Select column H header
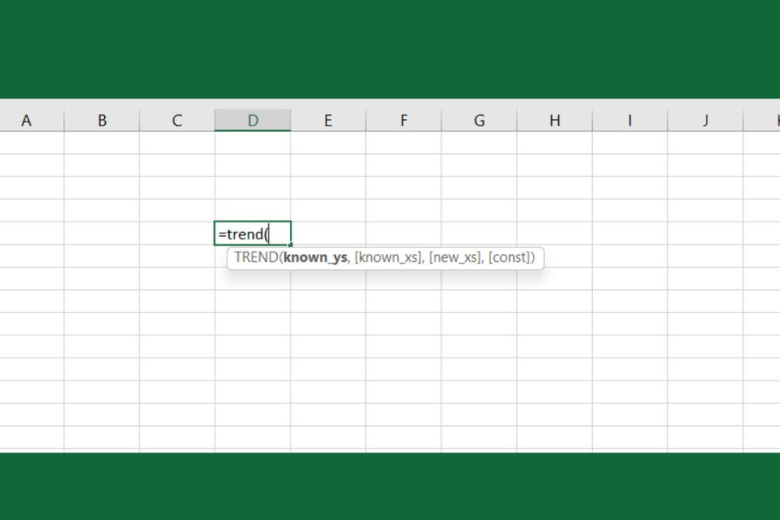The image size is (780, 520). 555,120
